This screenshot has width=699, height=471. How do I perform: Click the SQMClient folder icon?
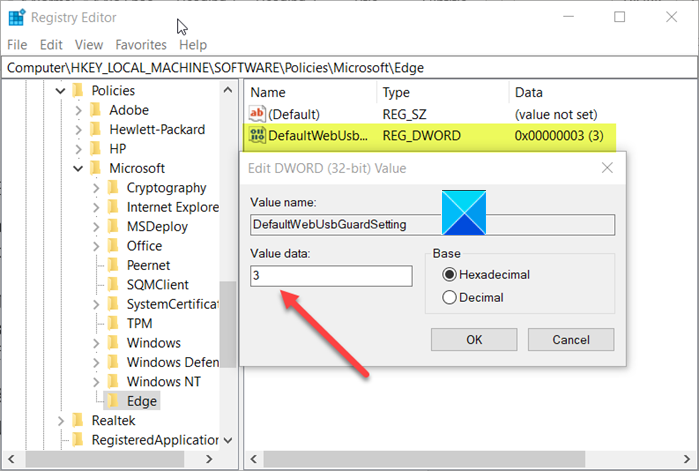(x=113, y=284)
